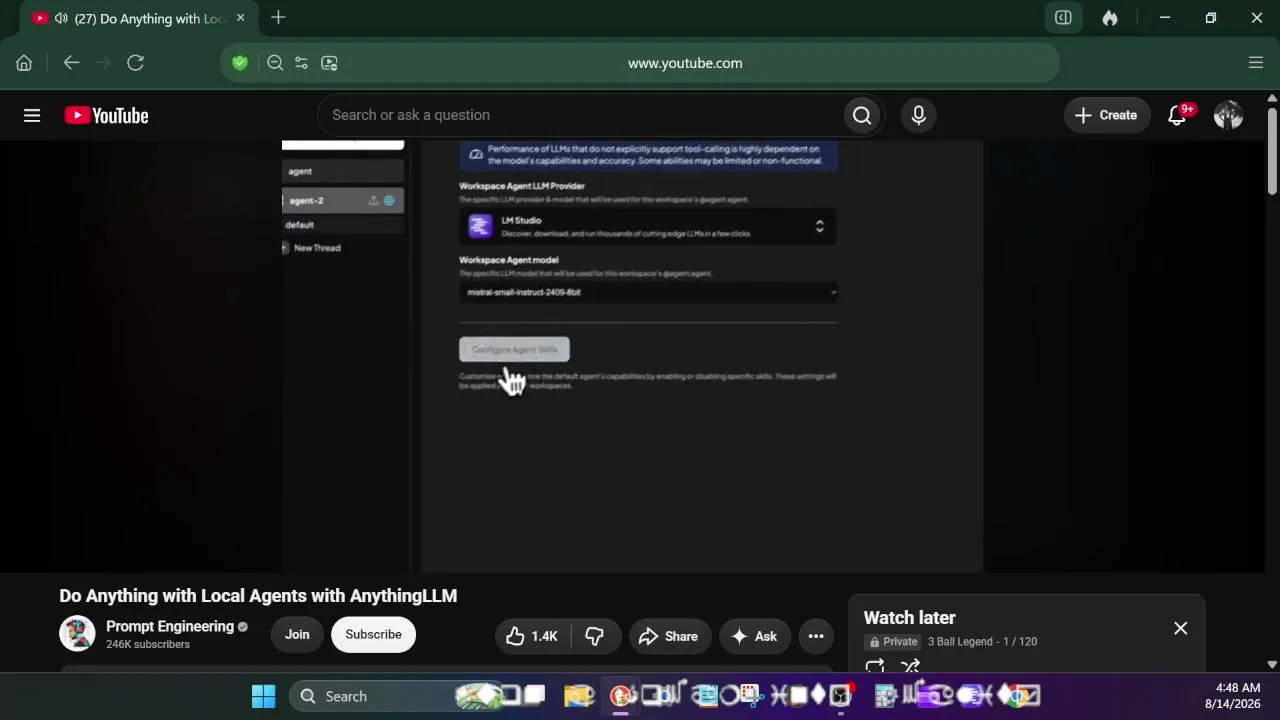
Task: Close the YouTube browser tab
Action: tap(240, 18)
